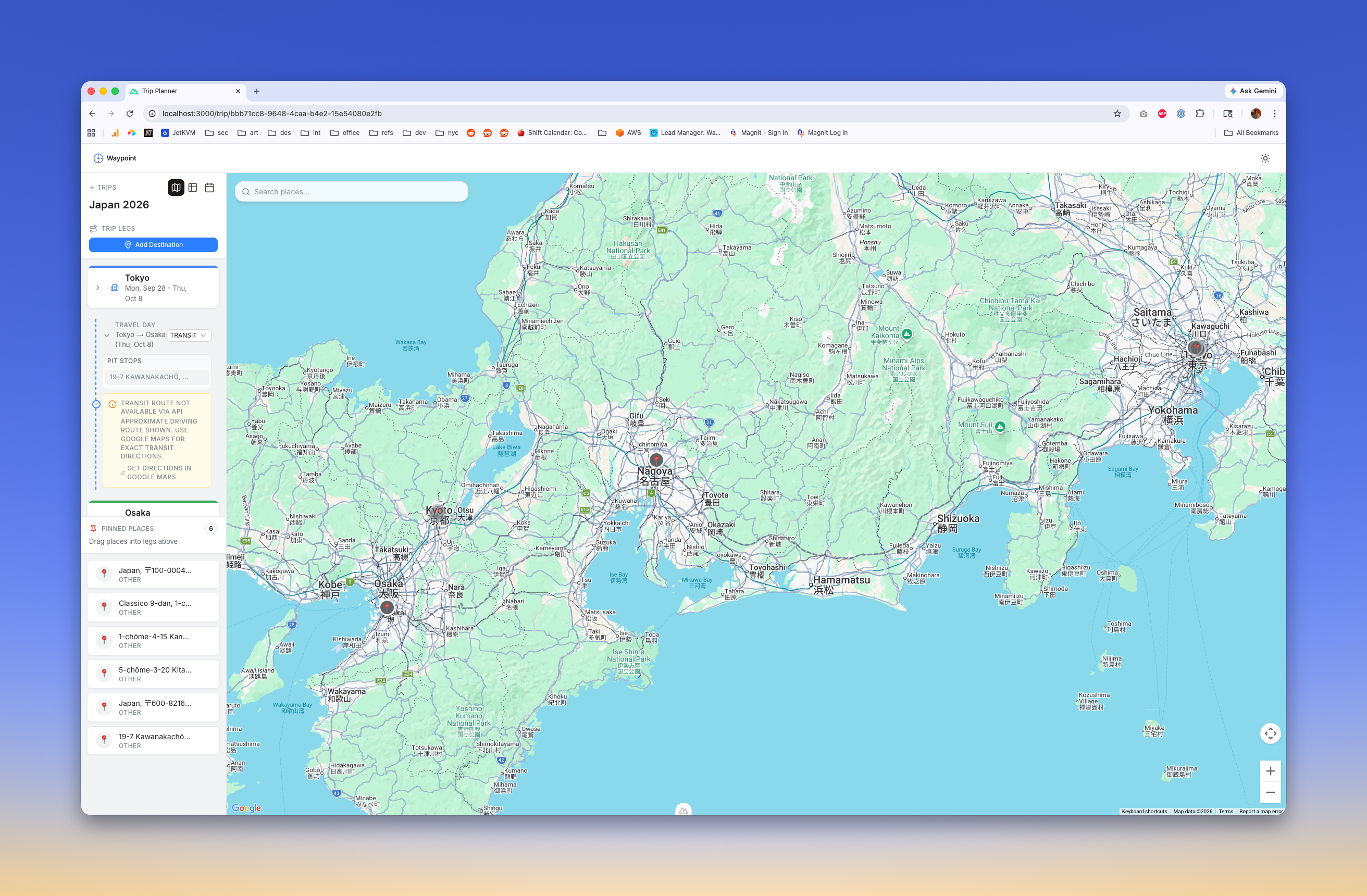Screen dimensions: 1367x896
Task: Click the map fit-bounds recenter icon
Action: [1270, 733]
